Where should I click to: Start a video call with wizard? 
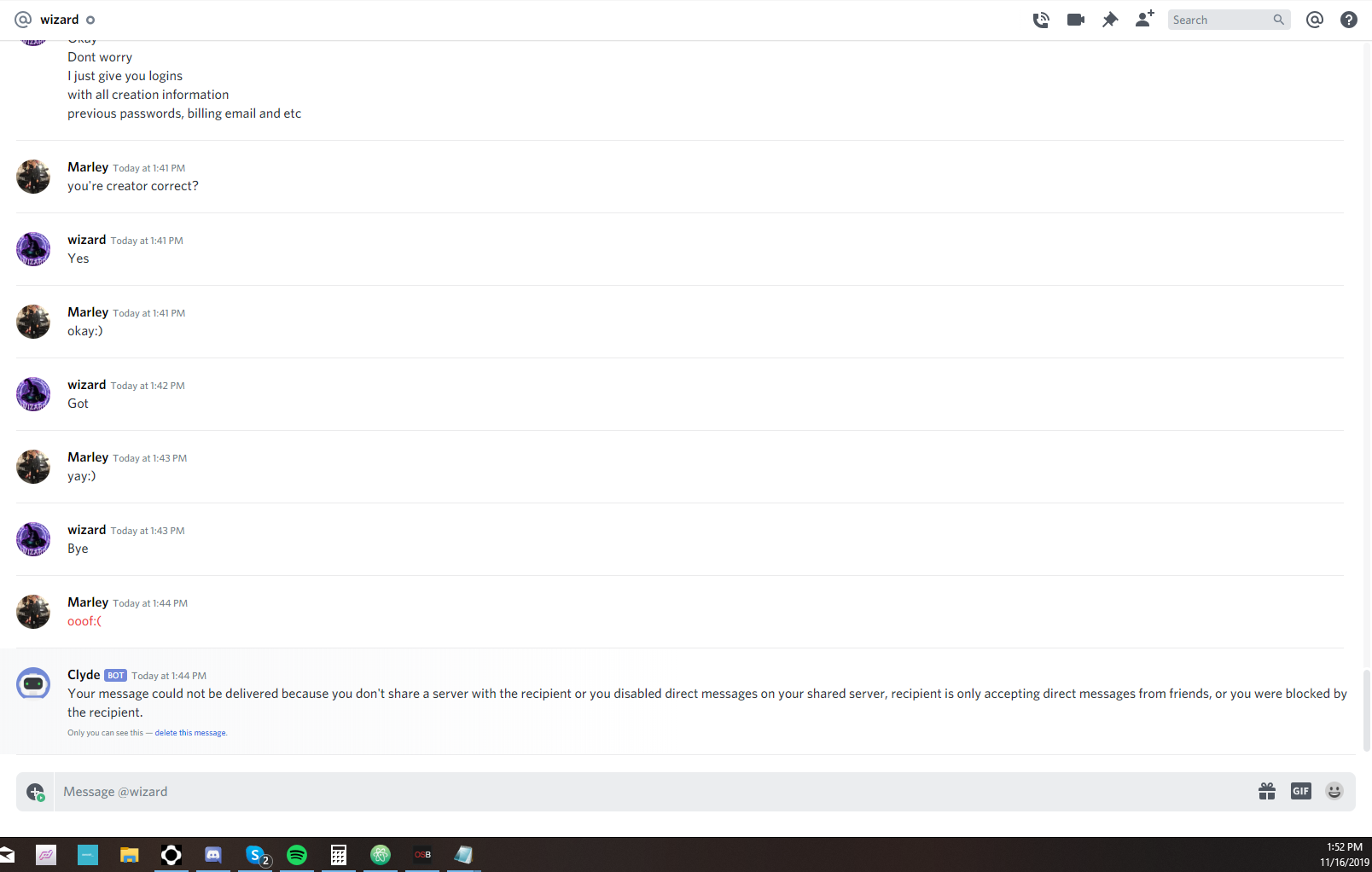(x=1076, y=20)
